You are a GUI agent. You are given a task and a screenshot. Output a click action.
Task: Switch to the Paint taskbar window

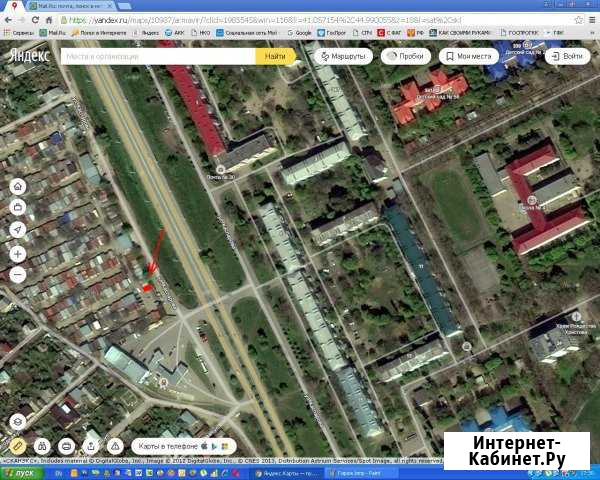(x=360, y=473)
